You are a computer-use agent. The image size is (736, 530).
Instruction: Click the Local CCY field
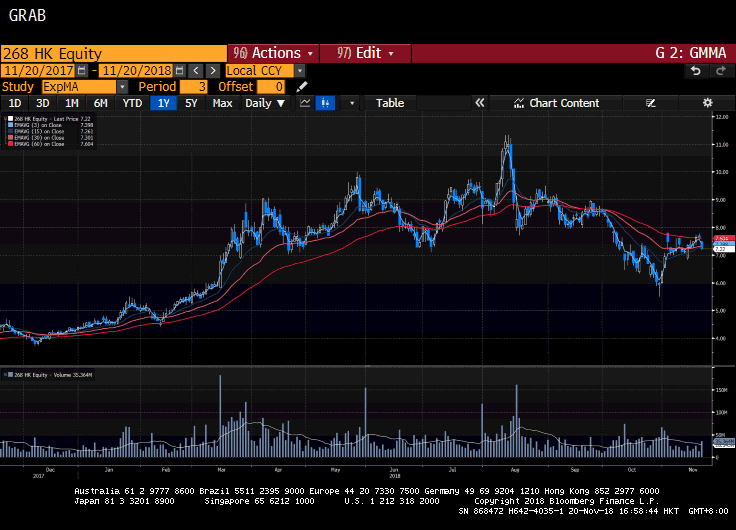point(260,71)
